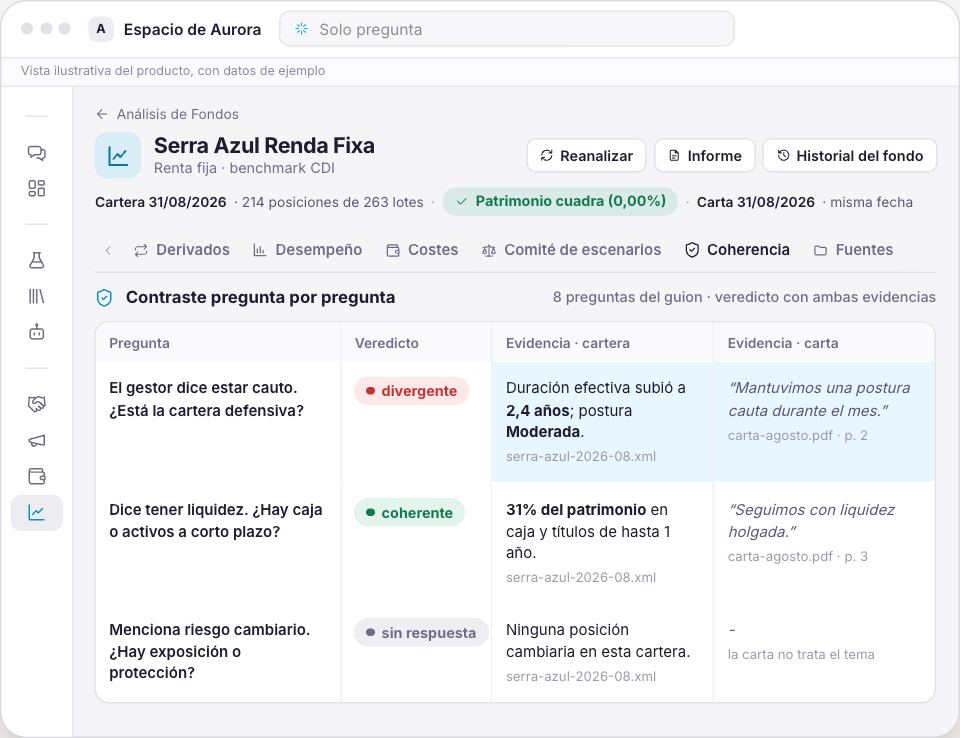Click the workspace avatar letter A

coord(101,29)
